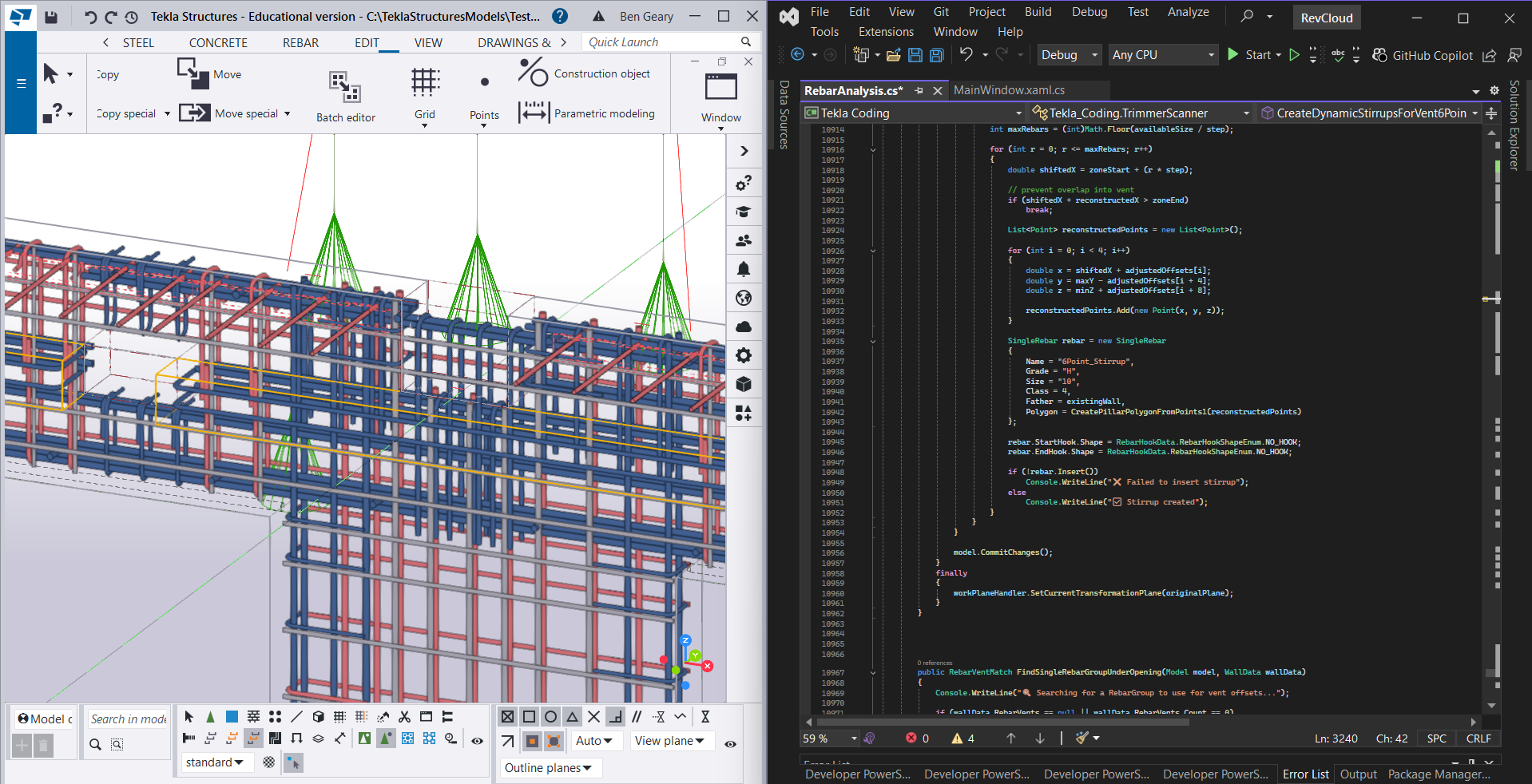Click the Quick Launch search field

669,42
